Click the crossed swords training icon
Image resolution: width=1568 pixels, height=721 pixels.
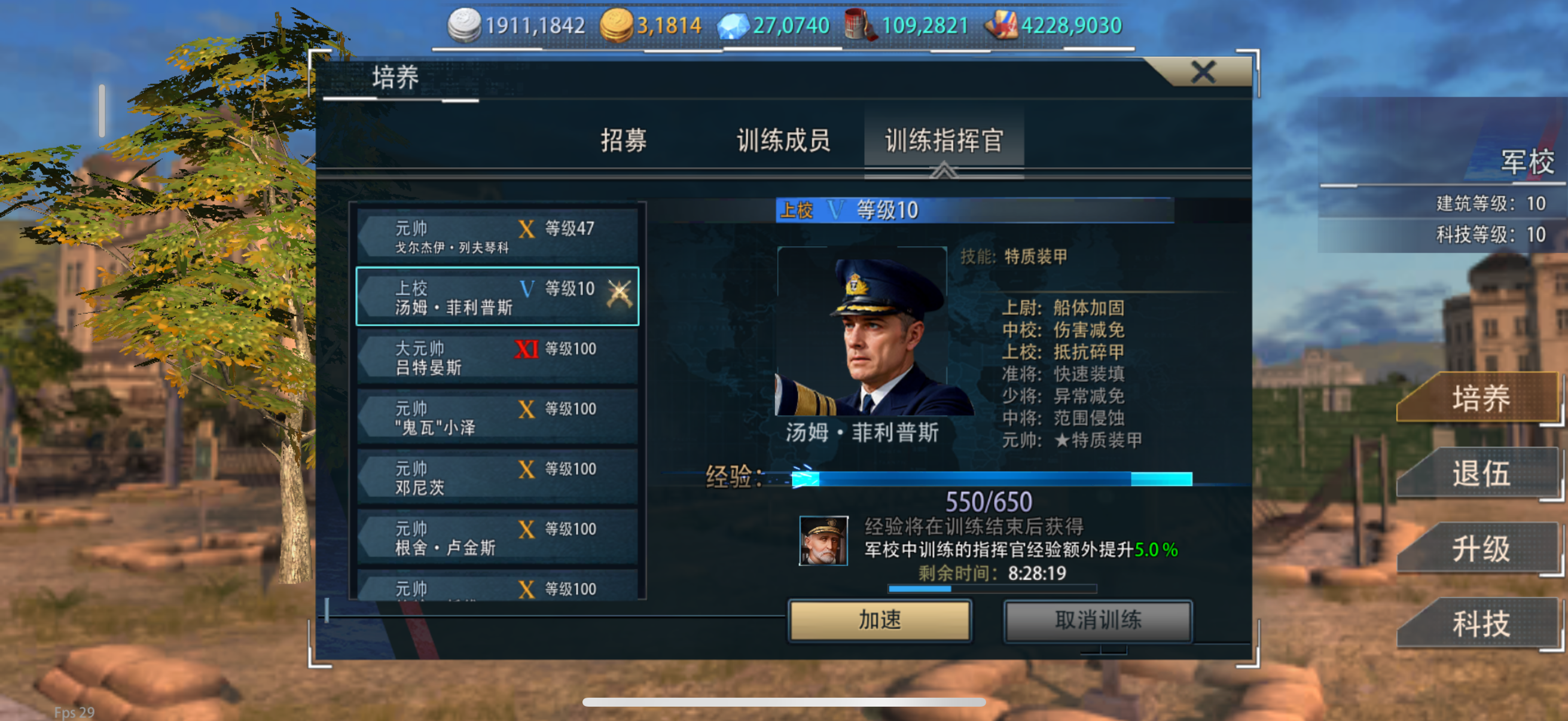click(619, 294)
